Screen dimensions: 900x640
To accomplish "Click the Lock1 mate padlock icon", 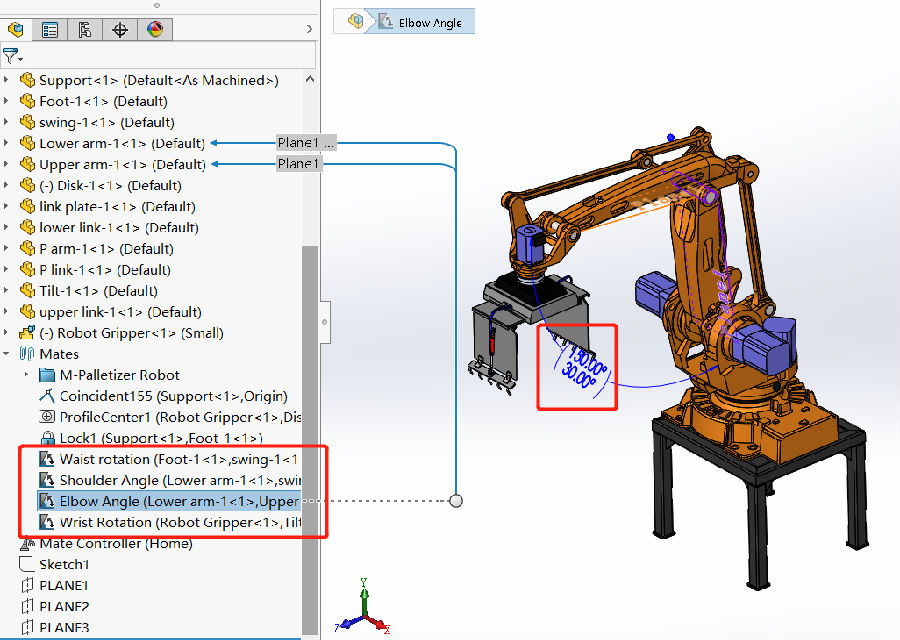I will (46, 438).
